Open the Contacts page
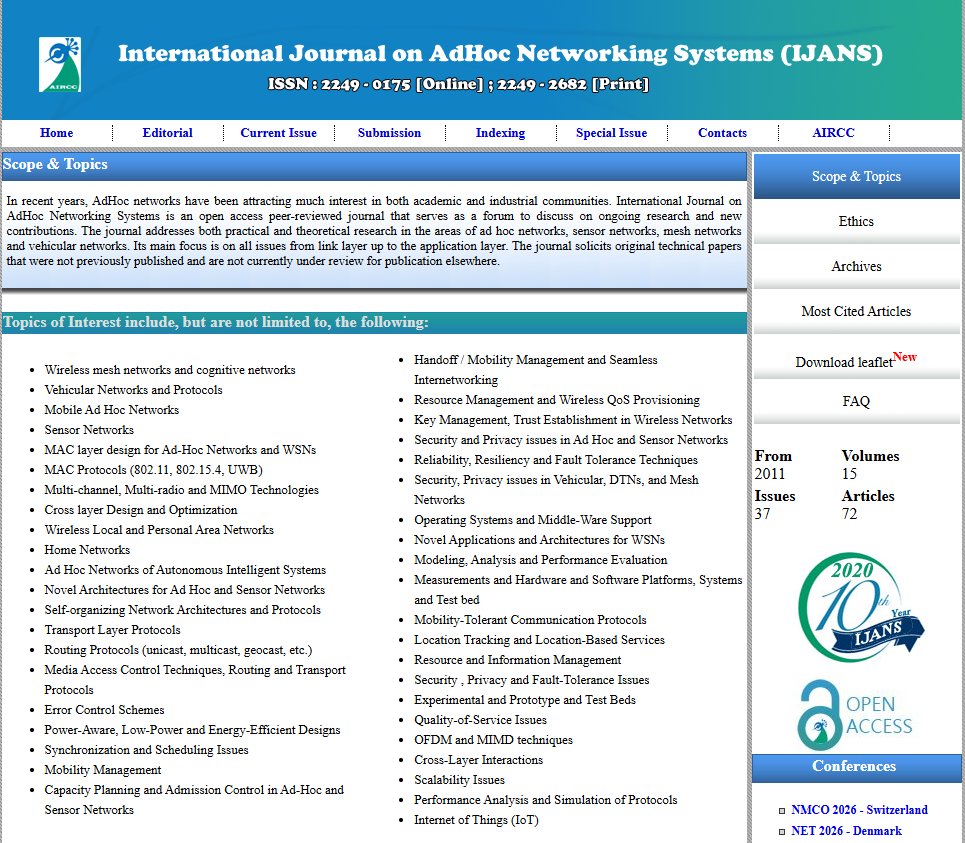The width and height of the screenshot is (965, 843). point(722,132)
